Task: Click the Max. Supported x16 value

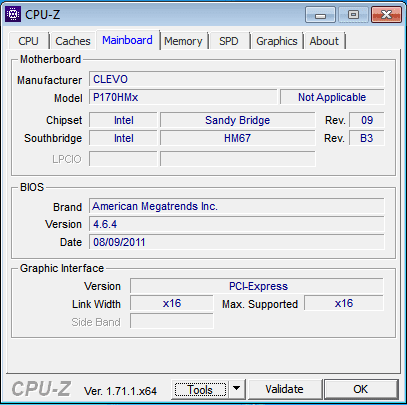Action: click(x=344, y=303)
